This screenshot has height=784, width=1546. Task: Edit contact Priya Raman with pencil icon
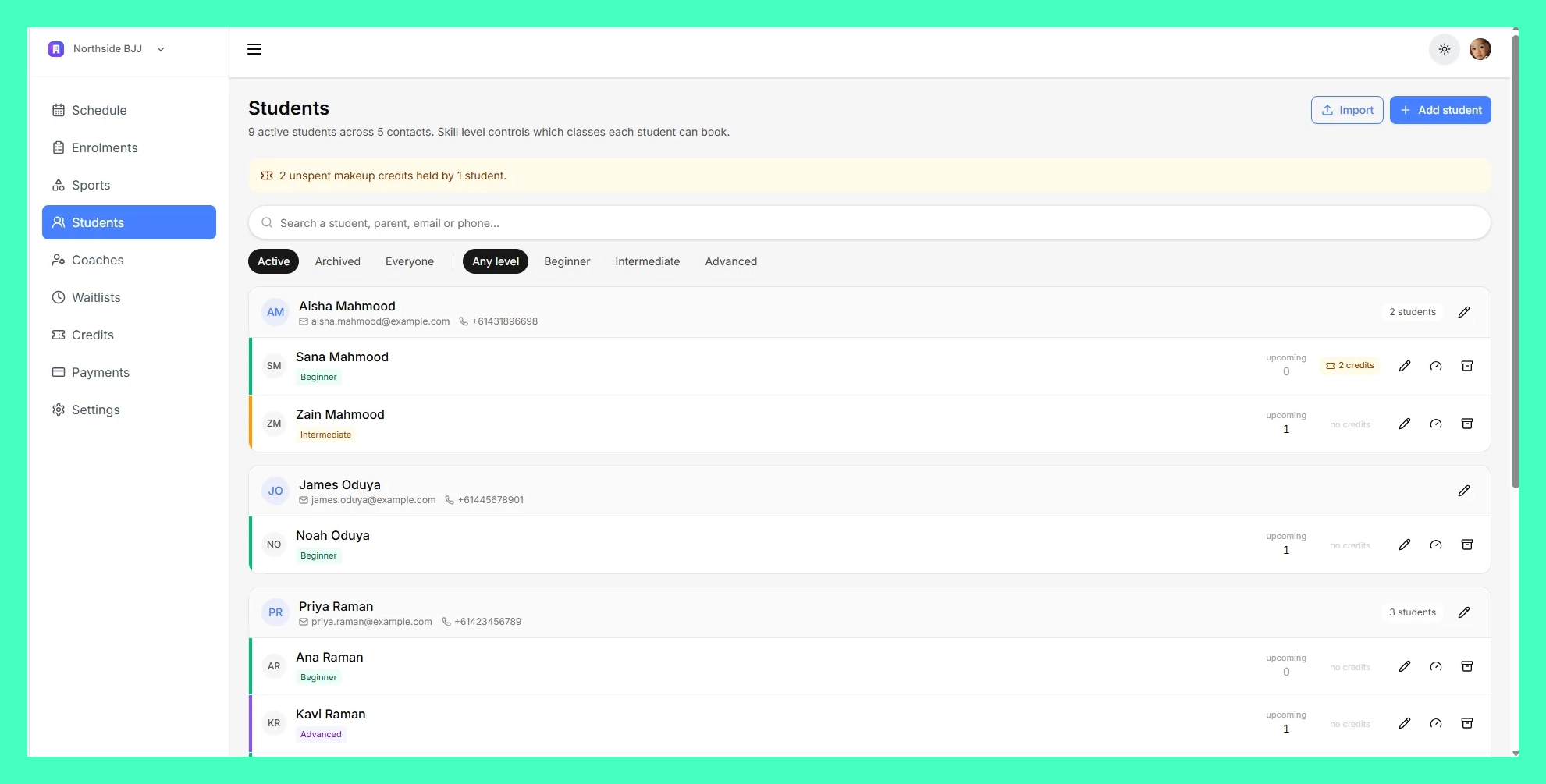point(1464,612)
